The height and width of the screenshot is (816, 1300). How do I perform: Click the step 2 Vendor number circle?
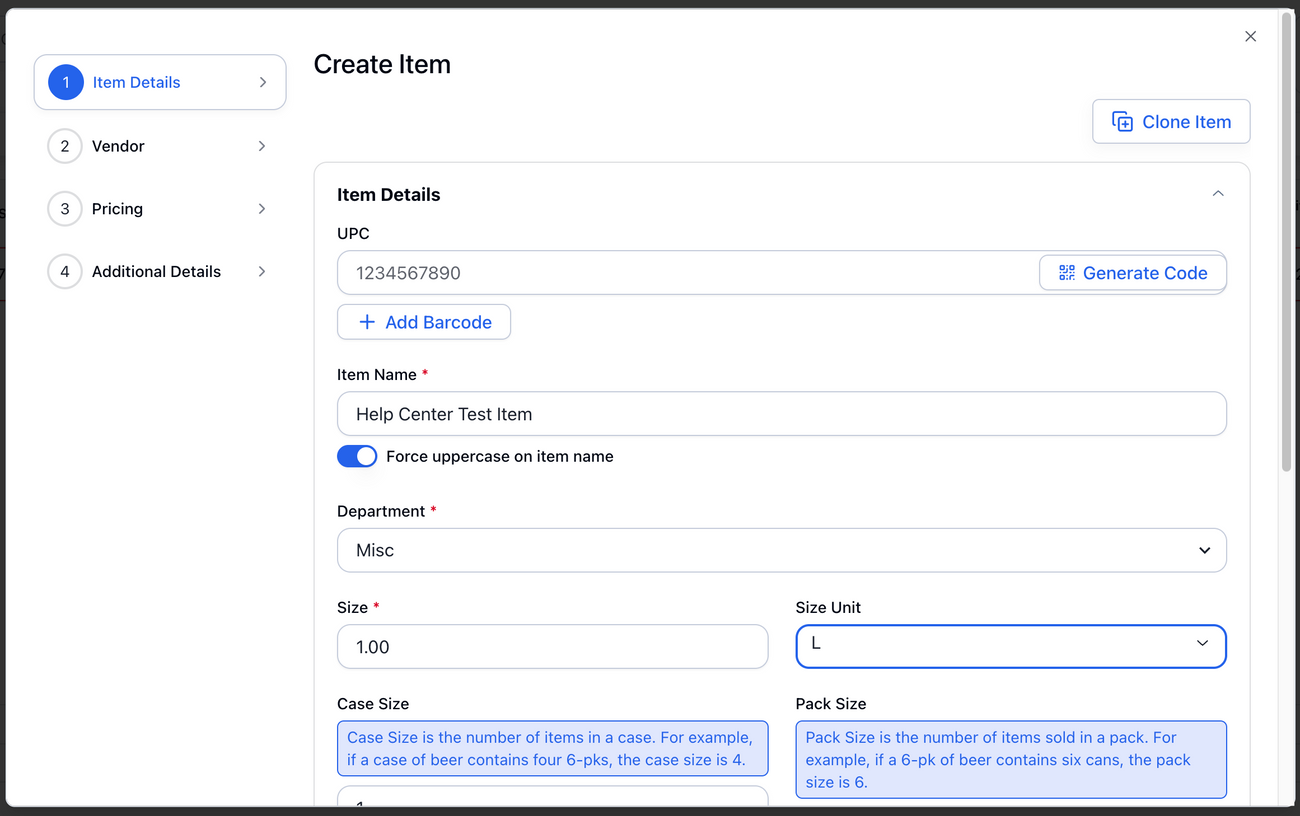coord(65,146)
